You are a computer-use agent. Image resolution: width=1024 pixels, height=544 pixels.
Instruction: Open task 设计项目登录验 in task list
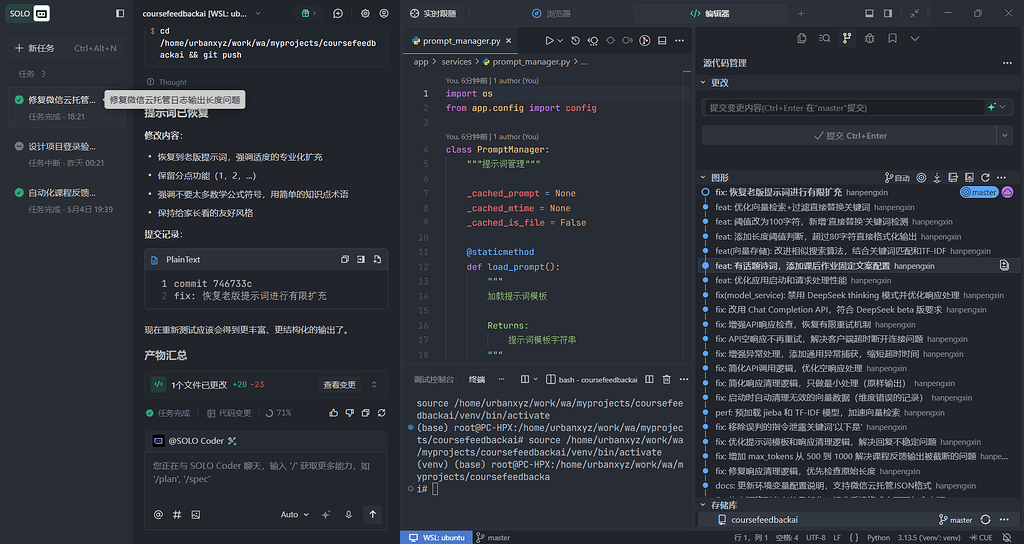67,153
